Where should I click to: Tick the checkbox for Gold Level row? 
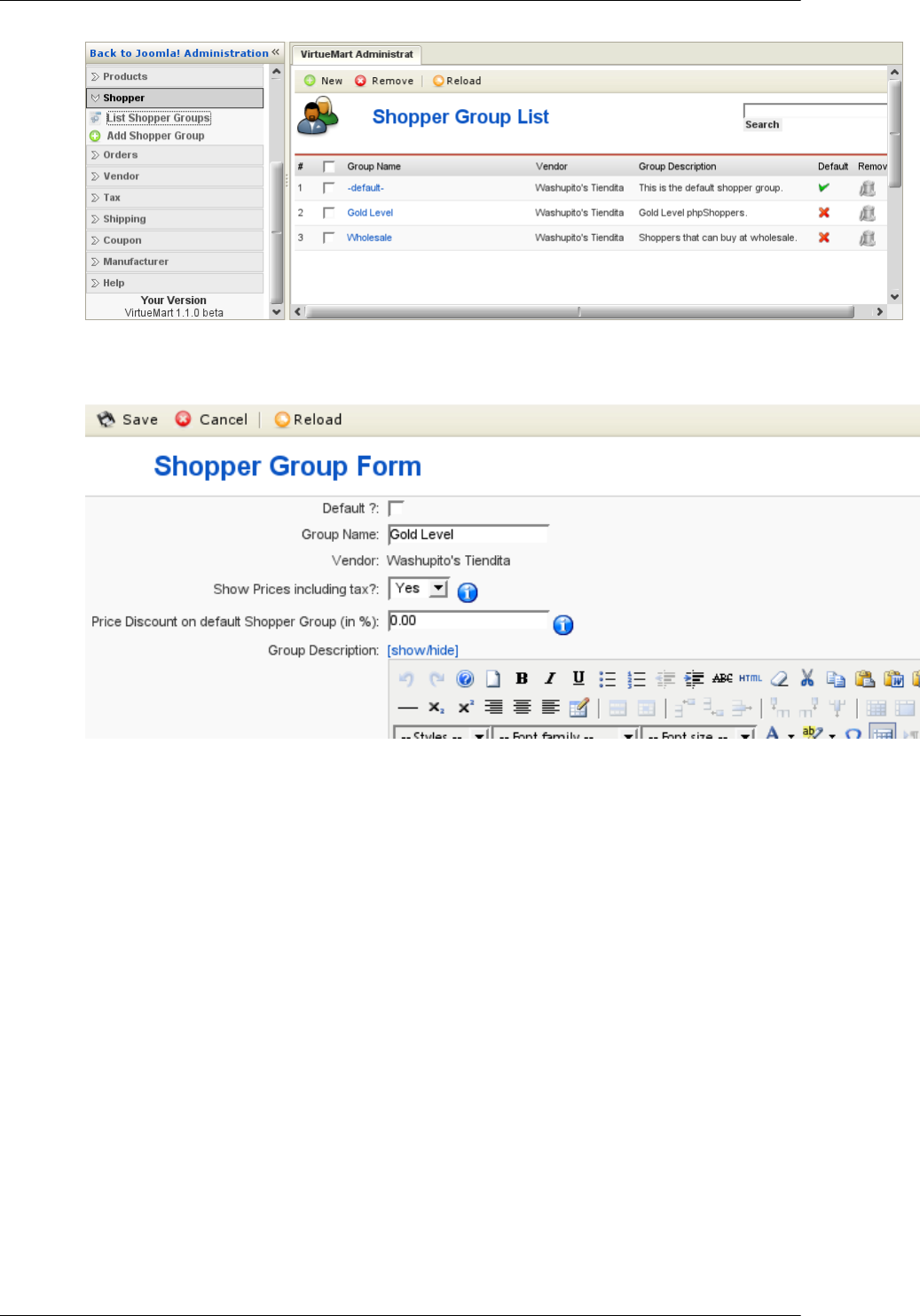pos(329,213)
